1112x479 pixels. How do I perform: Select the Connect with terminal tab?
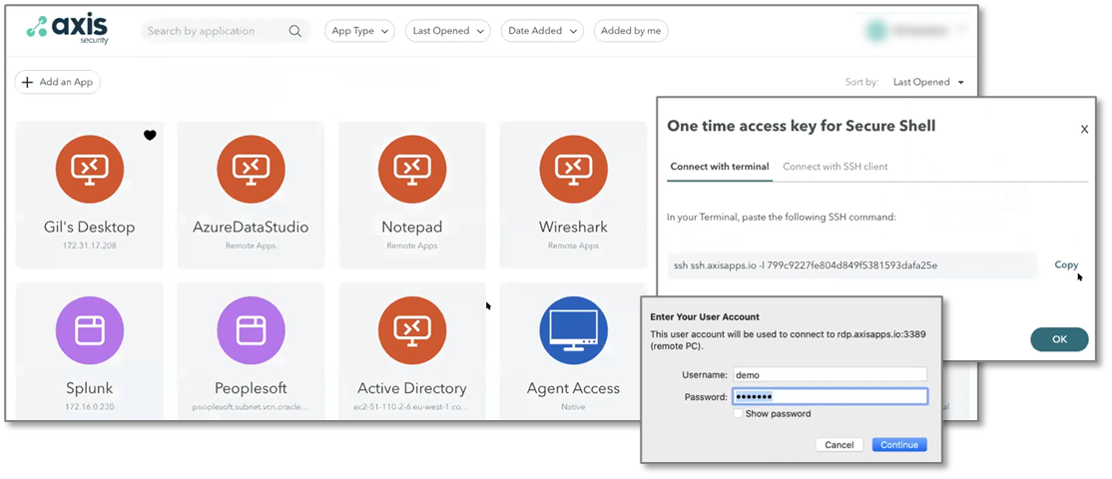pos(719,166)
